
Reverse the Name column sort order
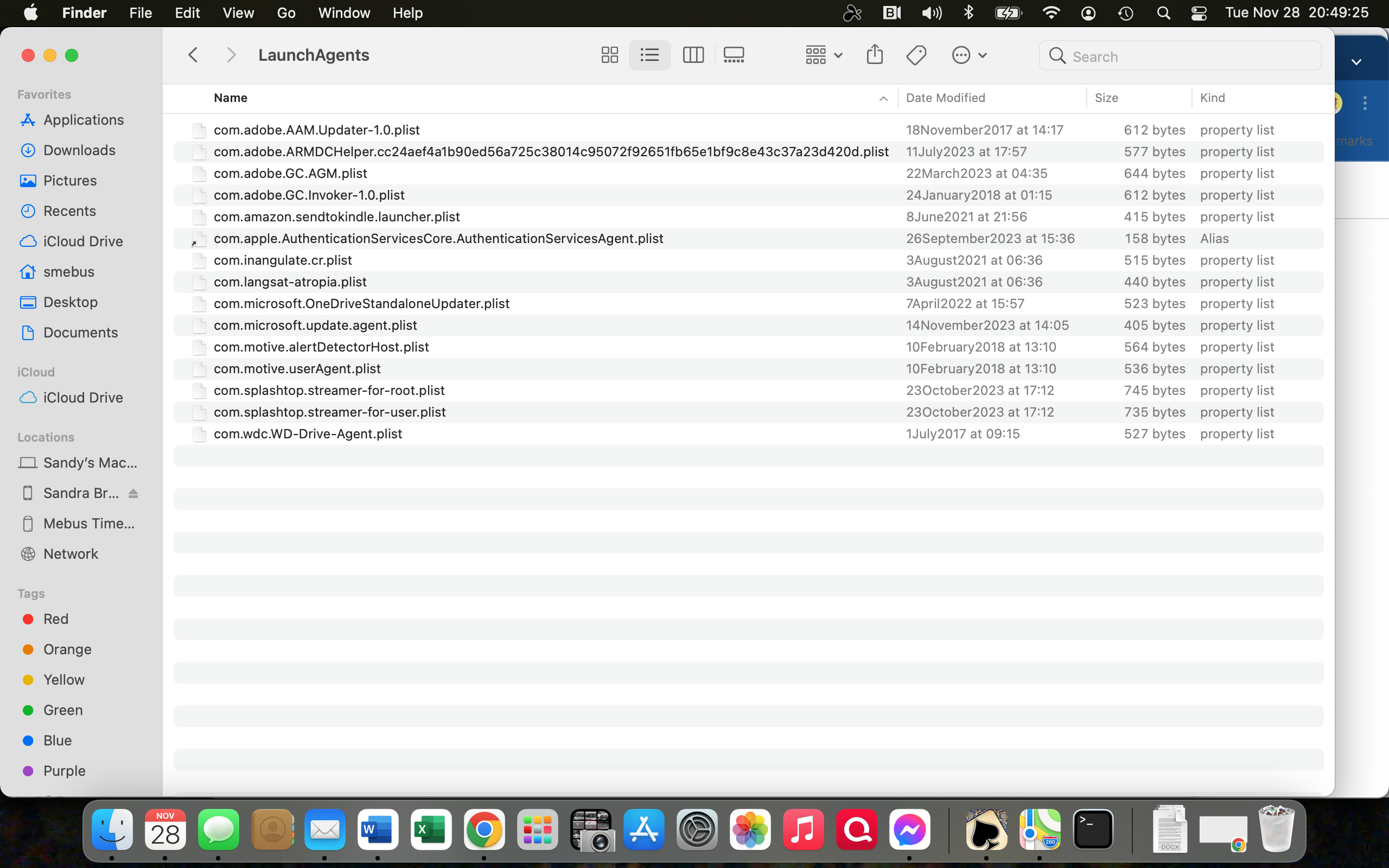point(883,98)
